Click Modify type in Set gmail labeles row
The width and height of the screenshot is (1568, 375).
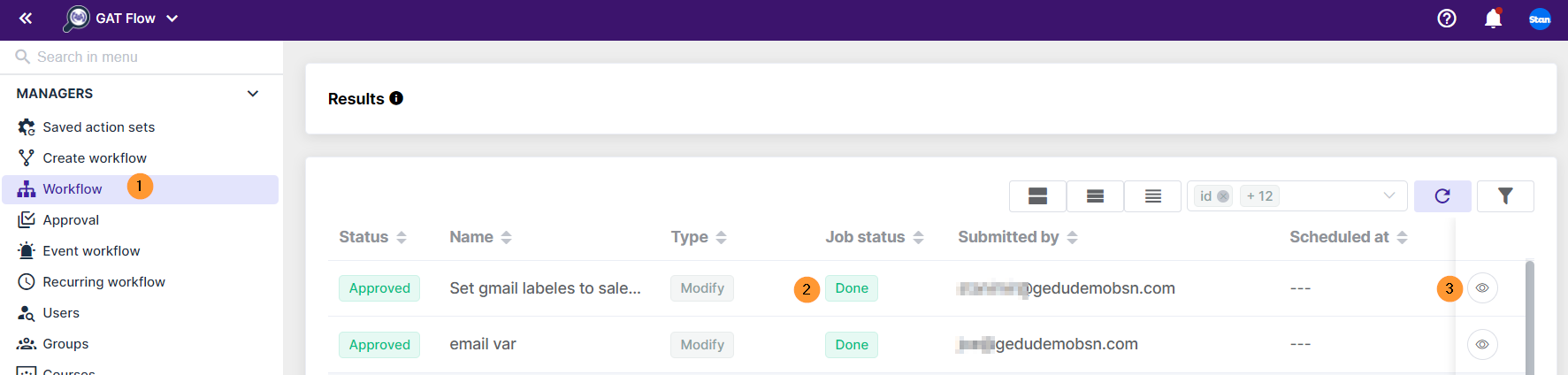coord(702,288)
